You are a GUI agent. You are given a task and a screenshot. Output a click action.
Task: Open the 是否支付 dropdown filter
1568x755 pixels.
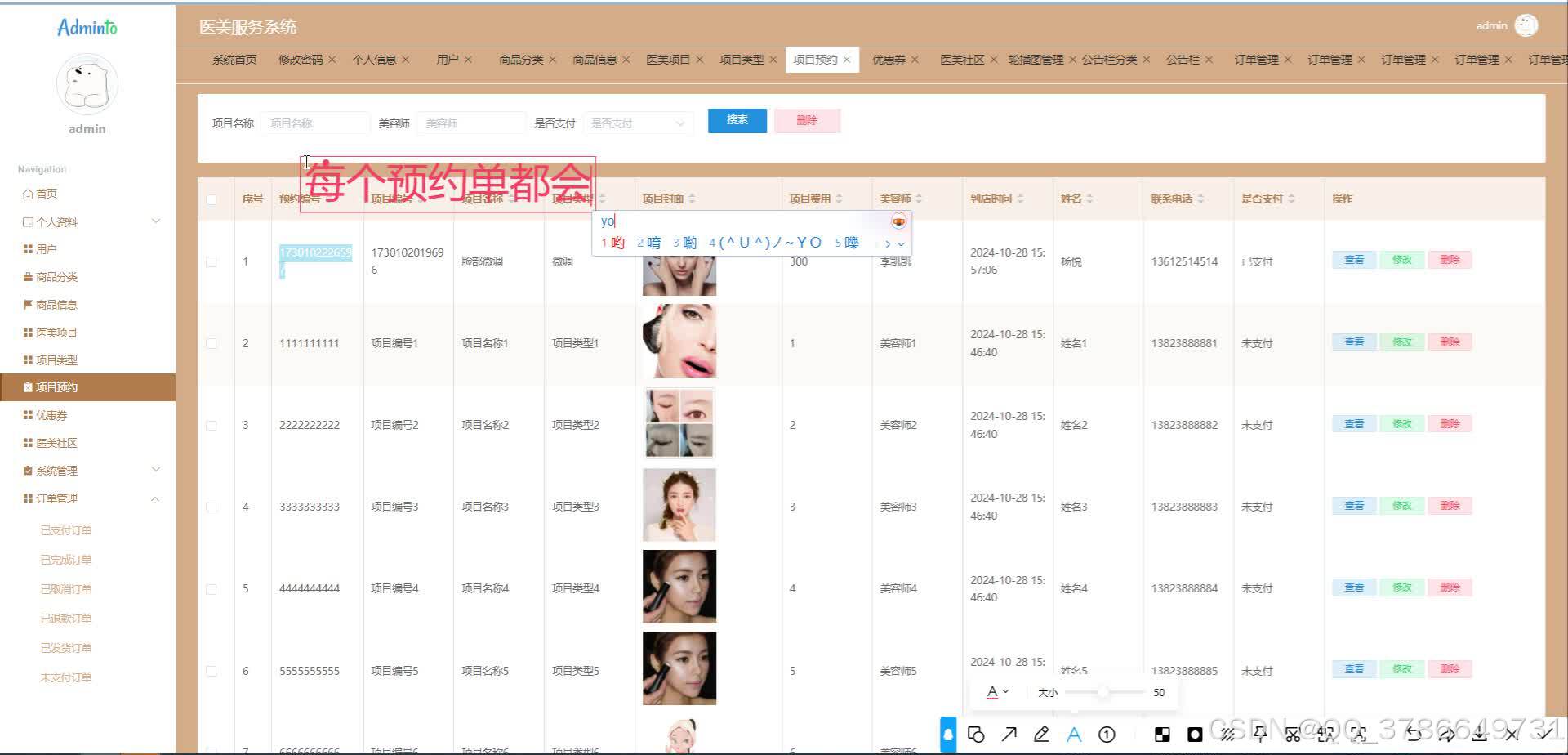coord(638,123)
